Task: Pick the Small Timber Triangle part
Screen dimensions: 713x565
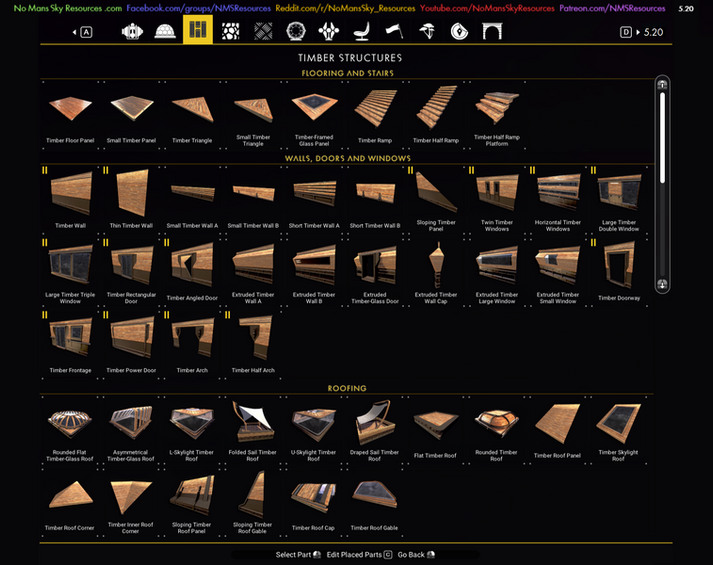Action: click(253, 115)
